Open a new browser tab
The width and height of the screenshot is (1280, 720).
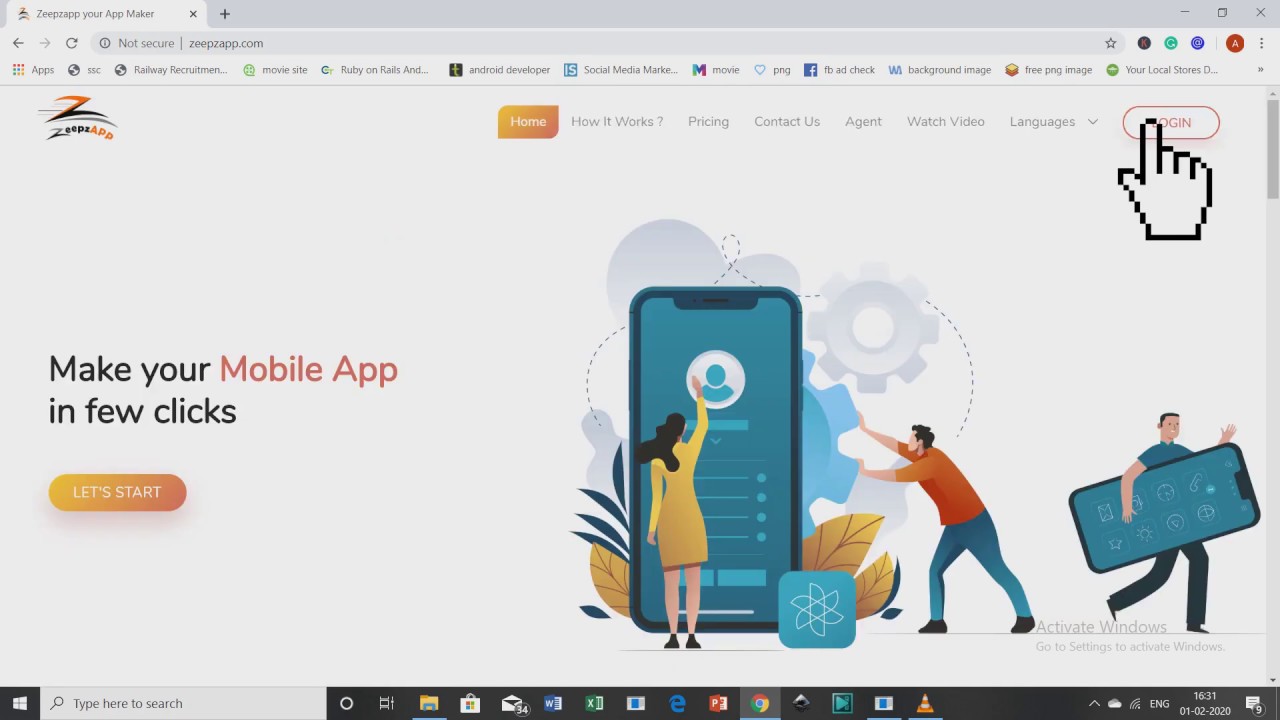(224, 14)
